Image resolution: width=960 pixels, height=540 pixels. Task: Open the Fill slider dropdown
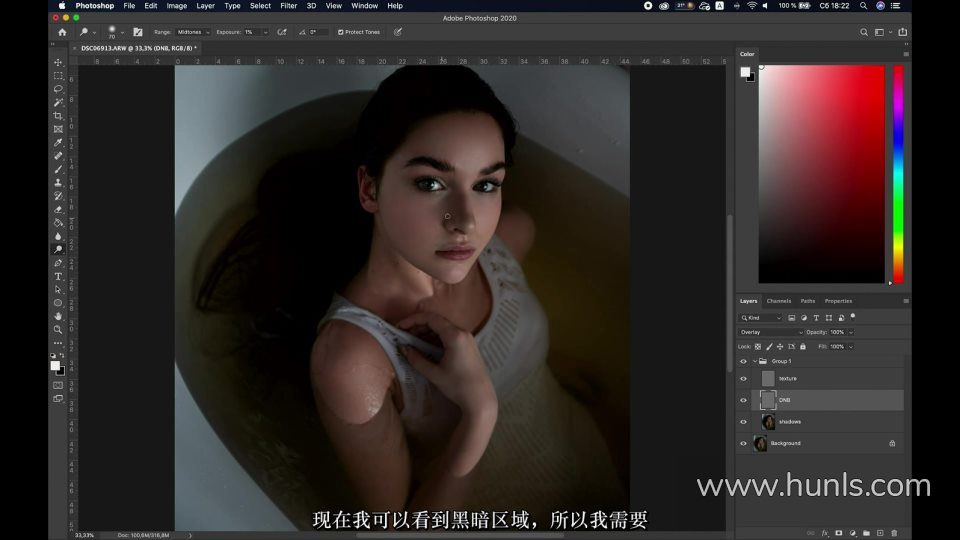(x=850, y=347)
